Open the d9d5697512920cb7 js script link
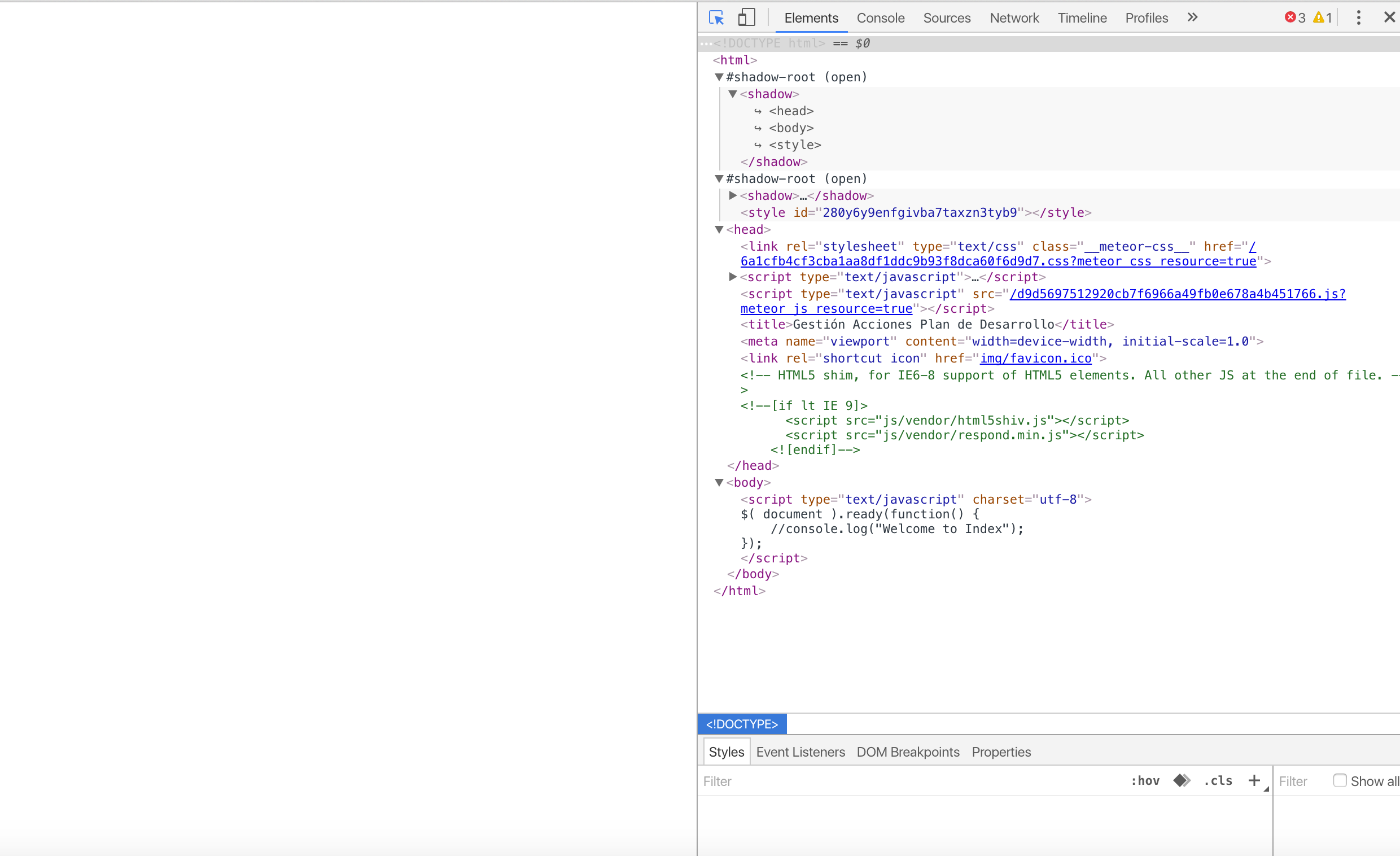The image size is (1400, 856). pyautogui.click(x=1177, y=294)
